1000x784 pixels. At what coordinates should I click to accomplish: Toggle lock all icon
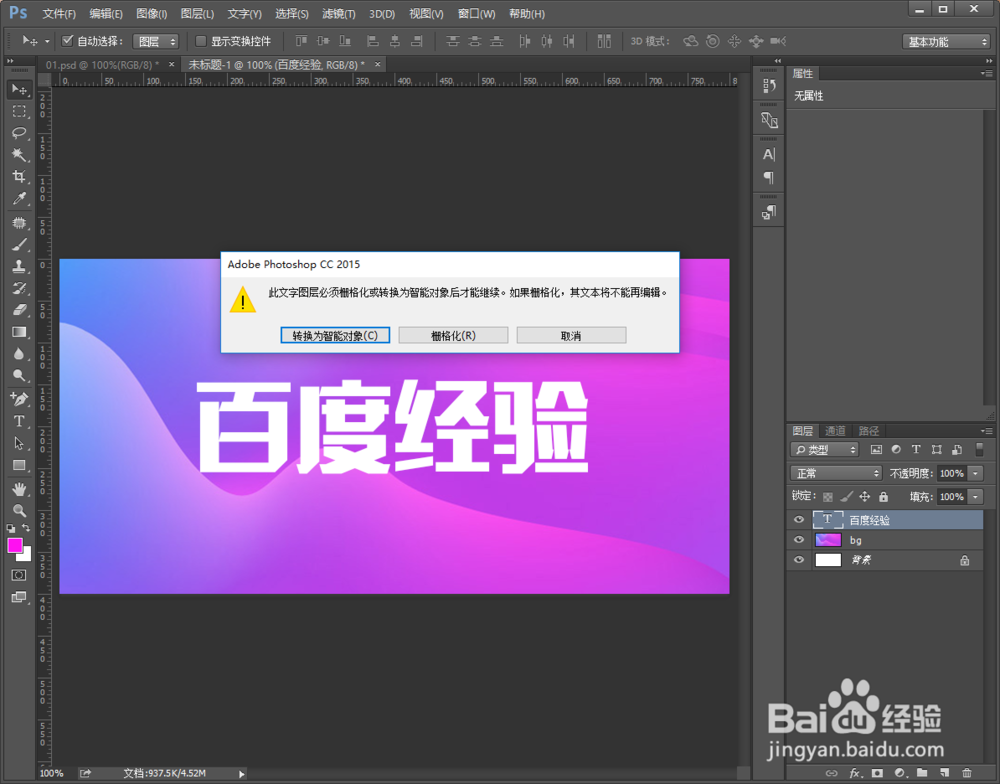(883, 496)
